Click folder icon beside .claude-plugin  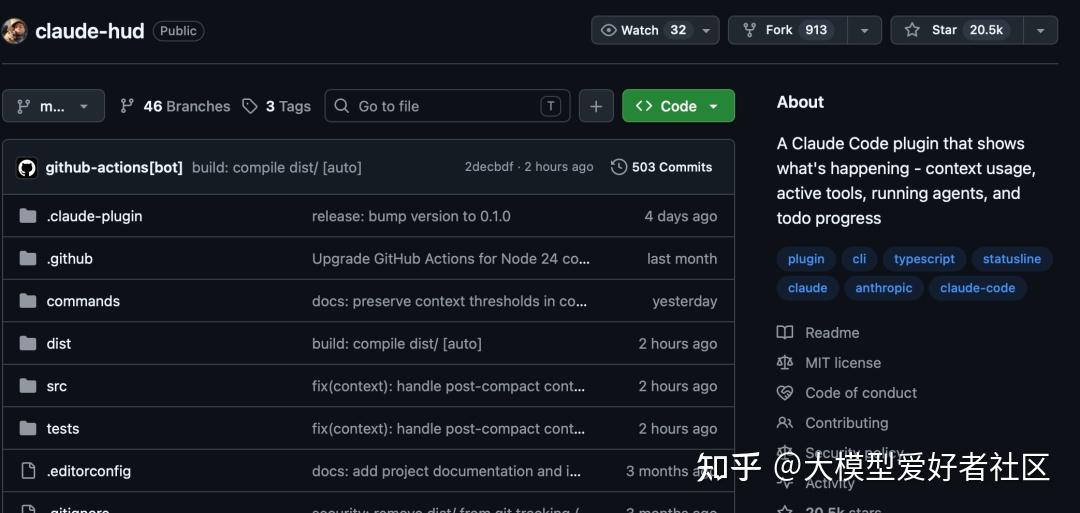point(28,216)
